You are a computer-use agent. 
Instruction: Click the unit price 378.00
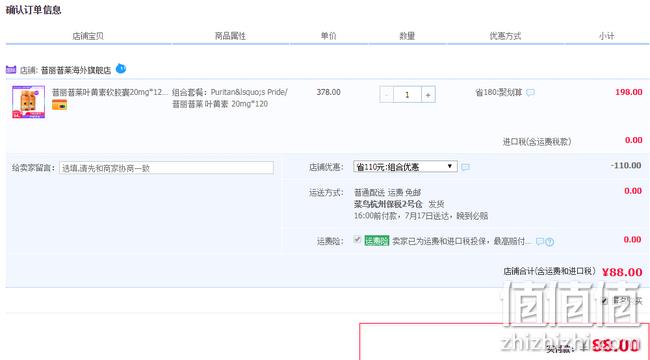coord(328,92)
